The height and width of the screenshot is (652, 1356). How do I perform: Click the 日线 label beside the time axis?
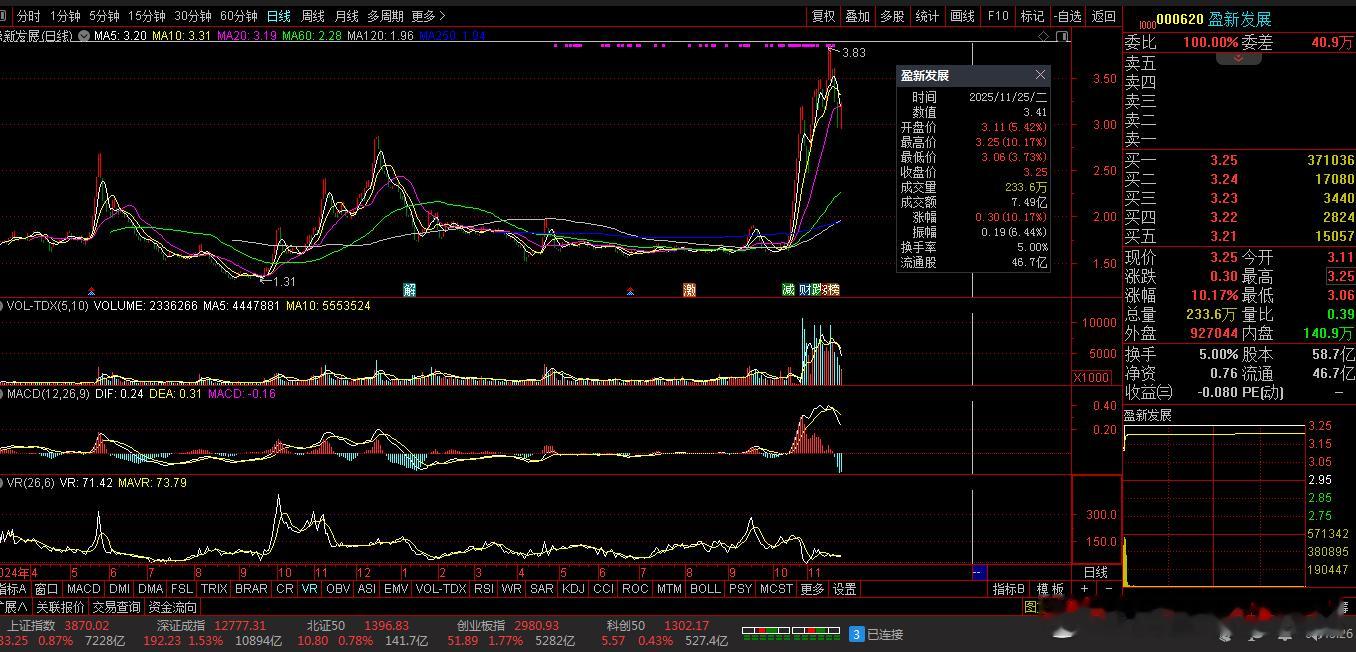(x=1096, y=572)
